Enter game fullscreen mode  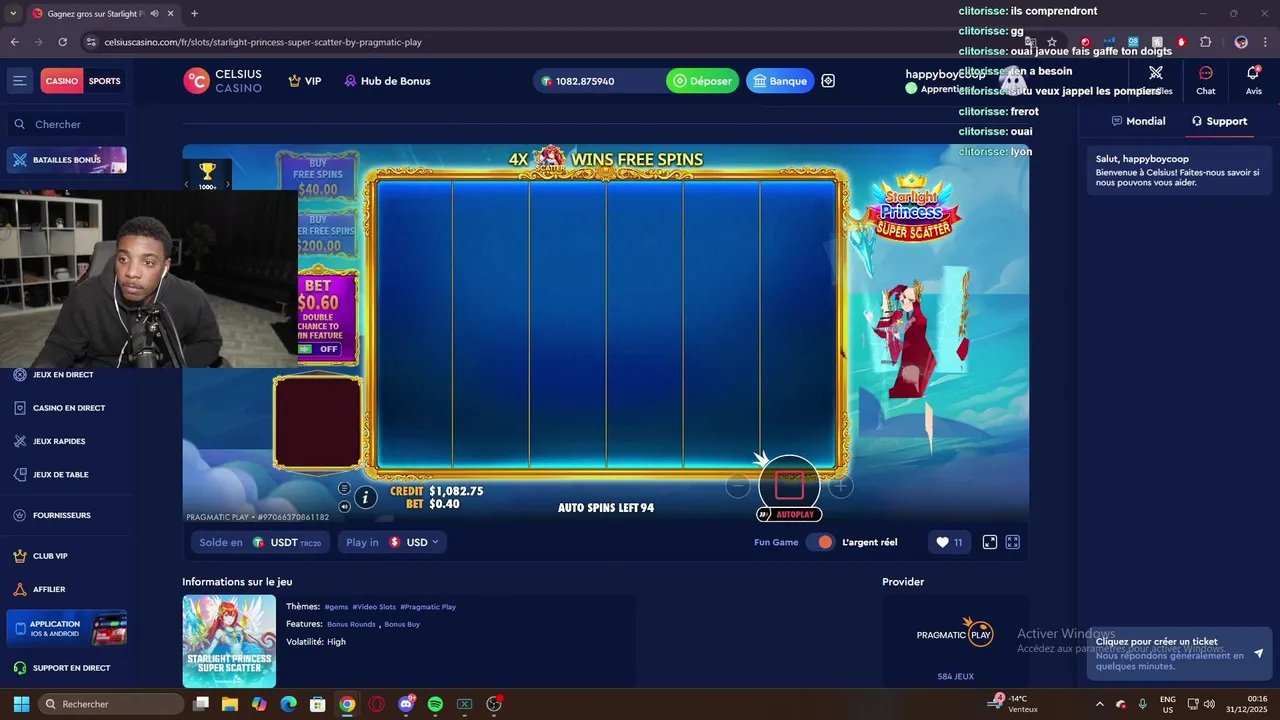coord(1013,542)
